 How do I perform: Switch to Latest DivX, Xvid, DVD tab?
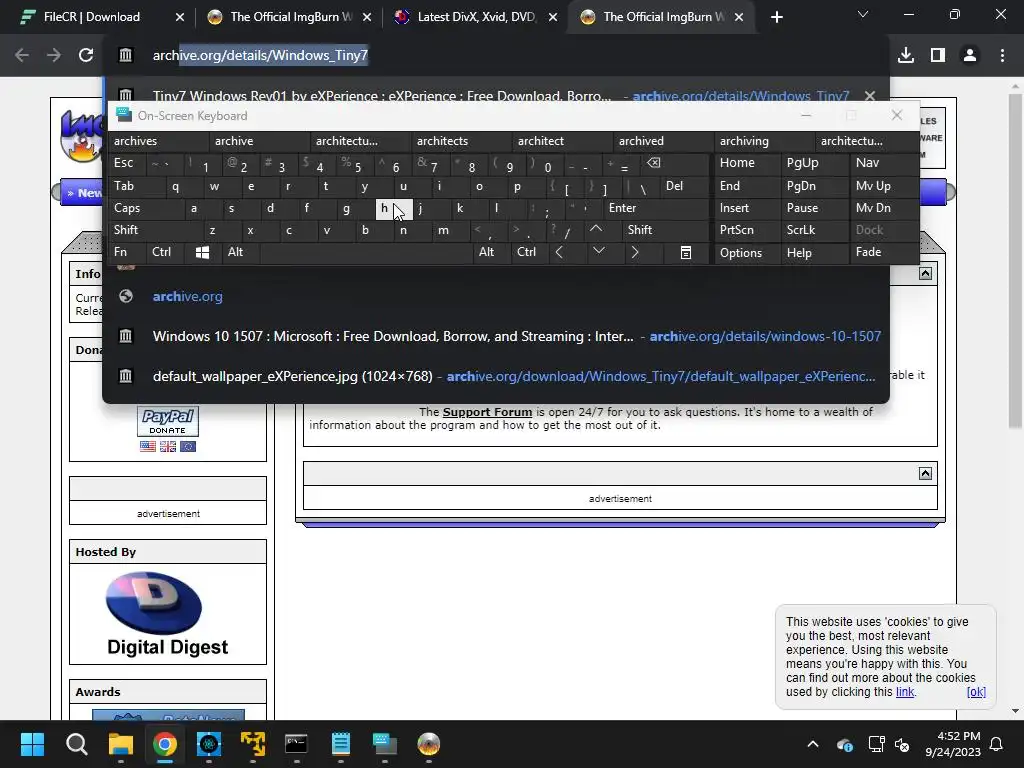click(476, 17)
